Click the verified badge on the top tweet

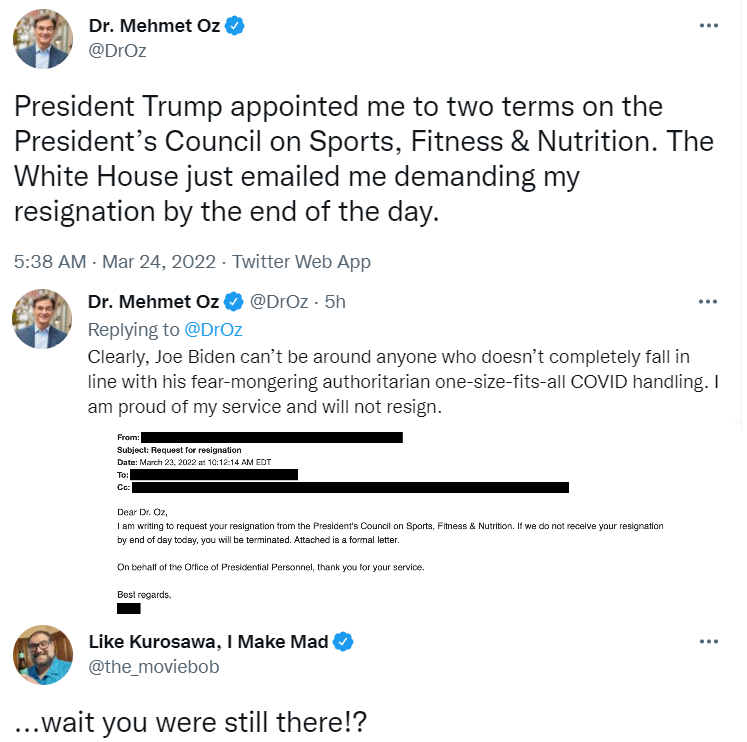tap(235, 27)
